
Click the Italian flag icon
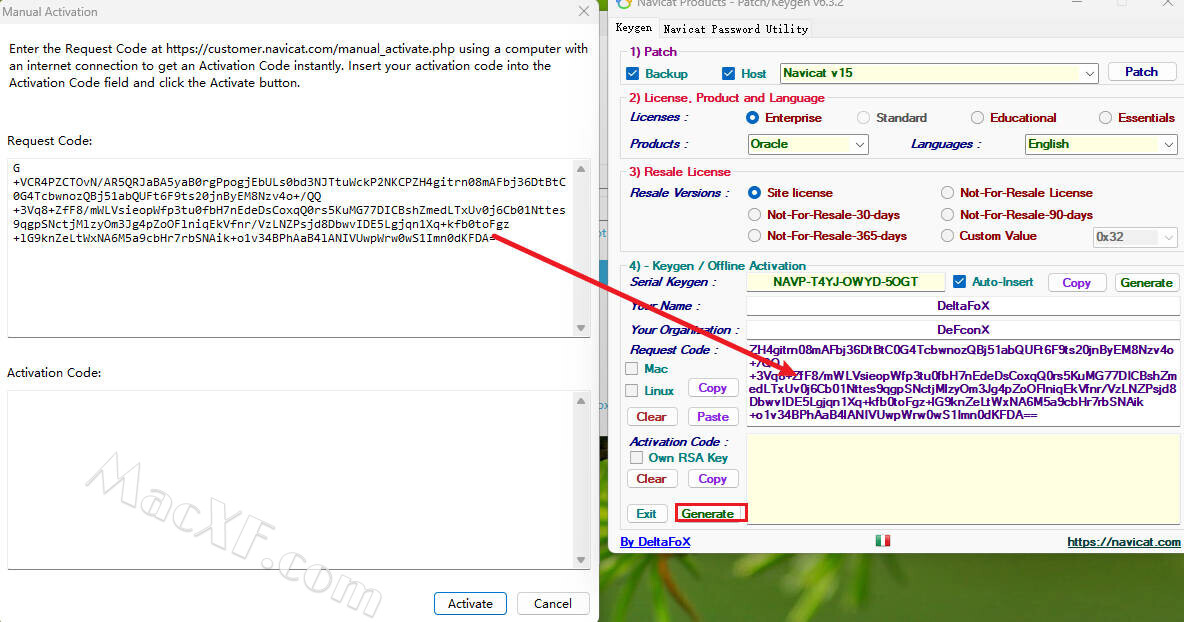pos(882,541)
